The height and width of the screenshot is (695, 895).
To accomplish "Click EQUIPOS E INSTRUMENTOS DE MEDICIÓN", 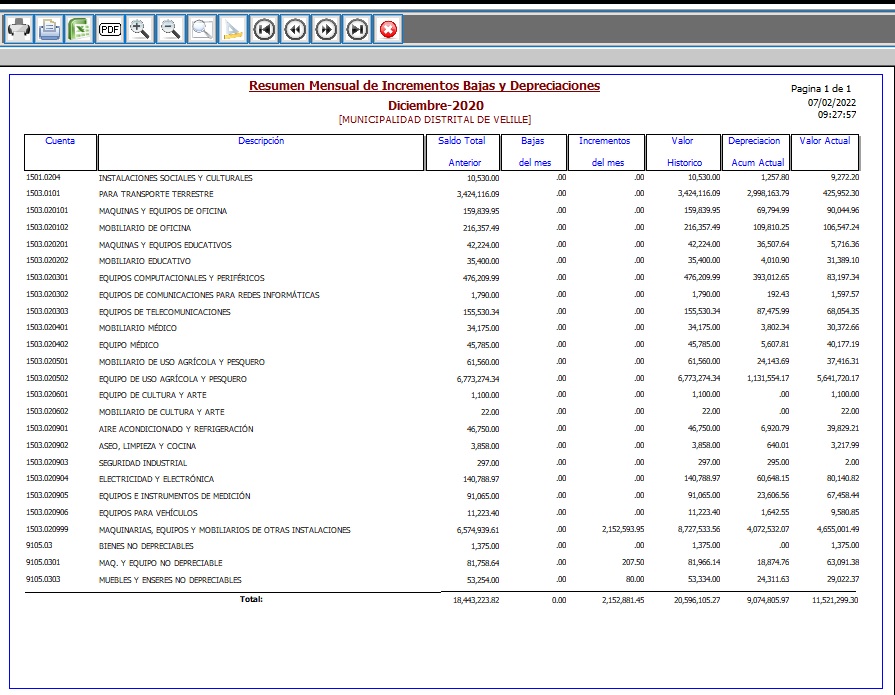I will [x=175, y=496].
